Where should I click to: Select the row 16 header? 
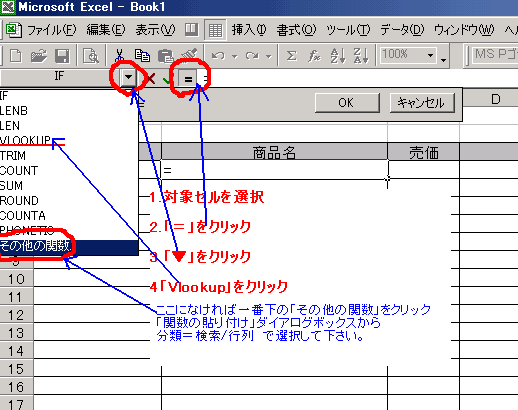(x=17, y=387)
